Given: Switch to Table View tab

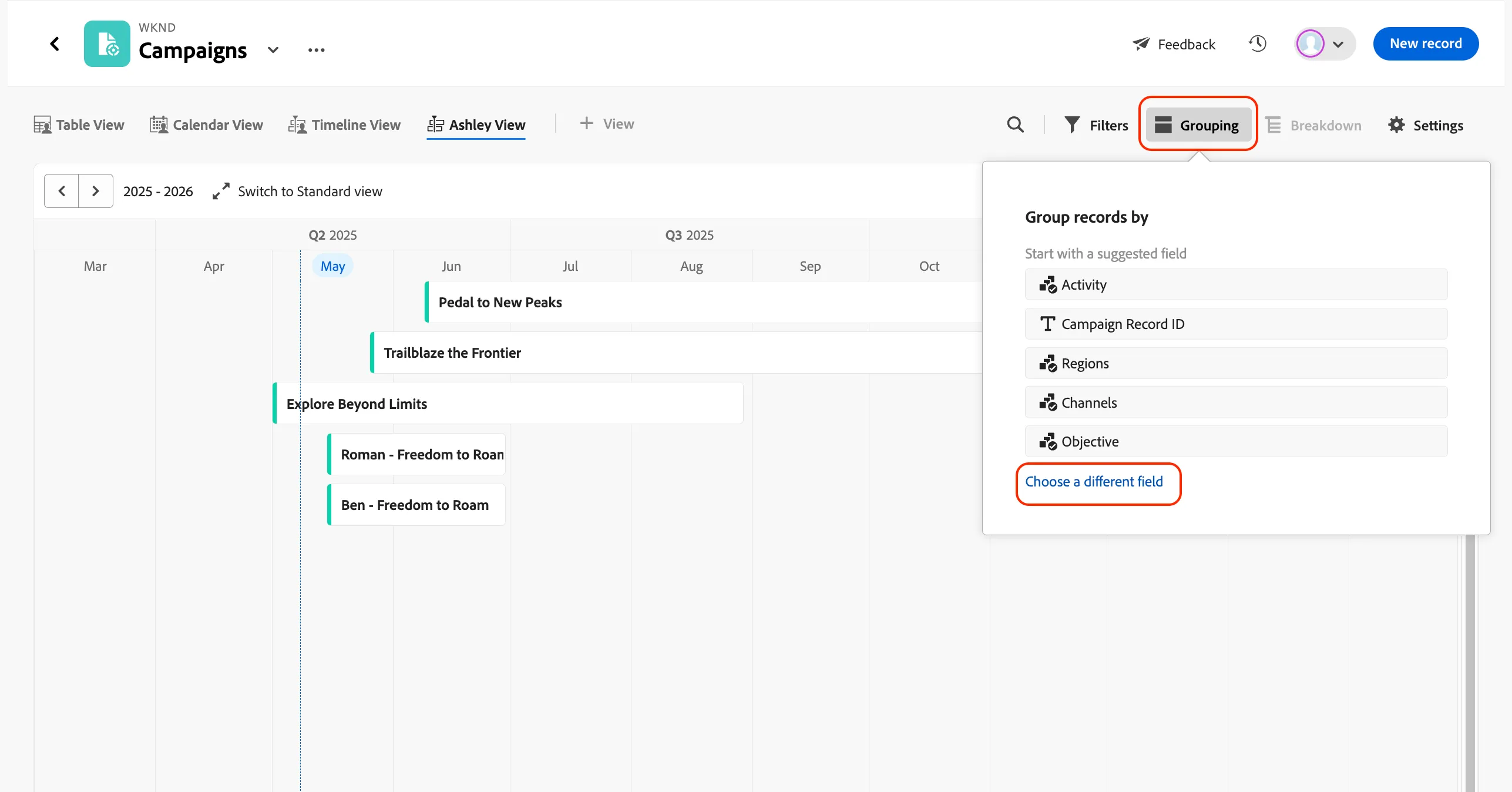Looking at the screenshot, I should pyautogui.click(x=79, y=125).
